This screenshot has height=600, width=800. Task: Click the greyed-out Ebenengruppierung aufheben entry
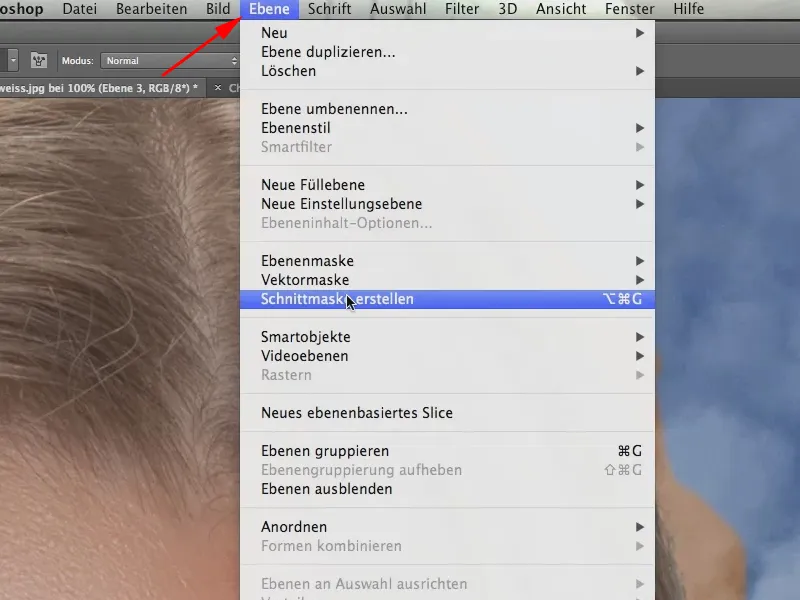pos(447,470)
